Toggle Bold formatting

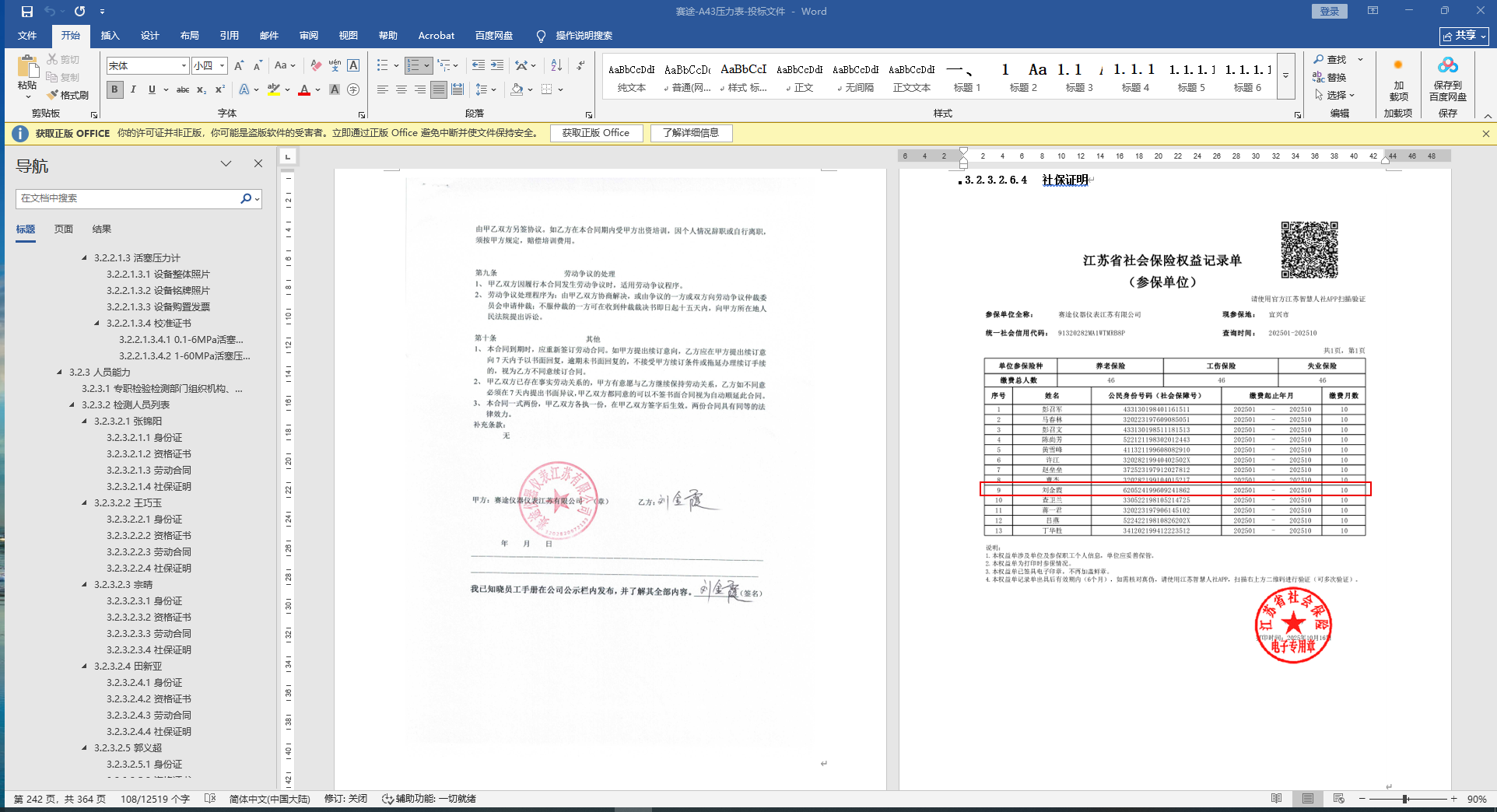pyautogui.click(x=114, y=90)
